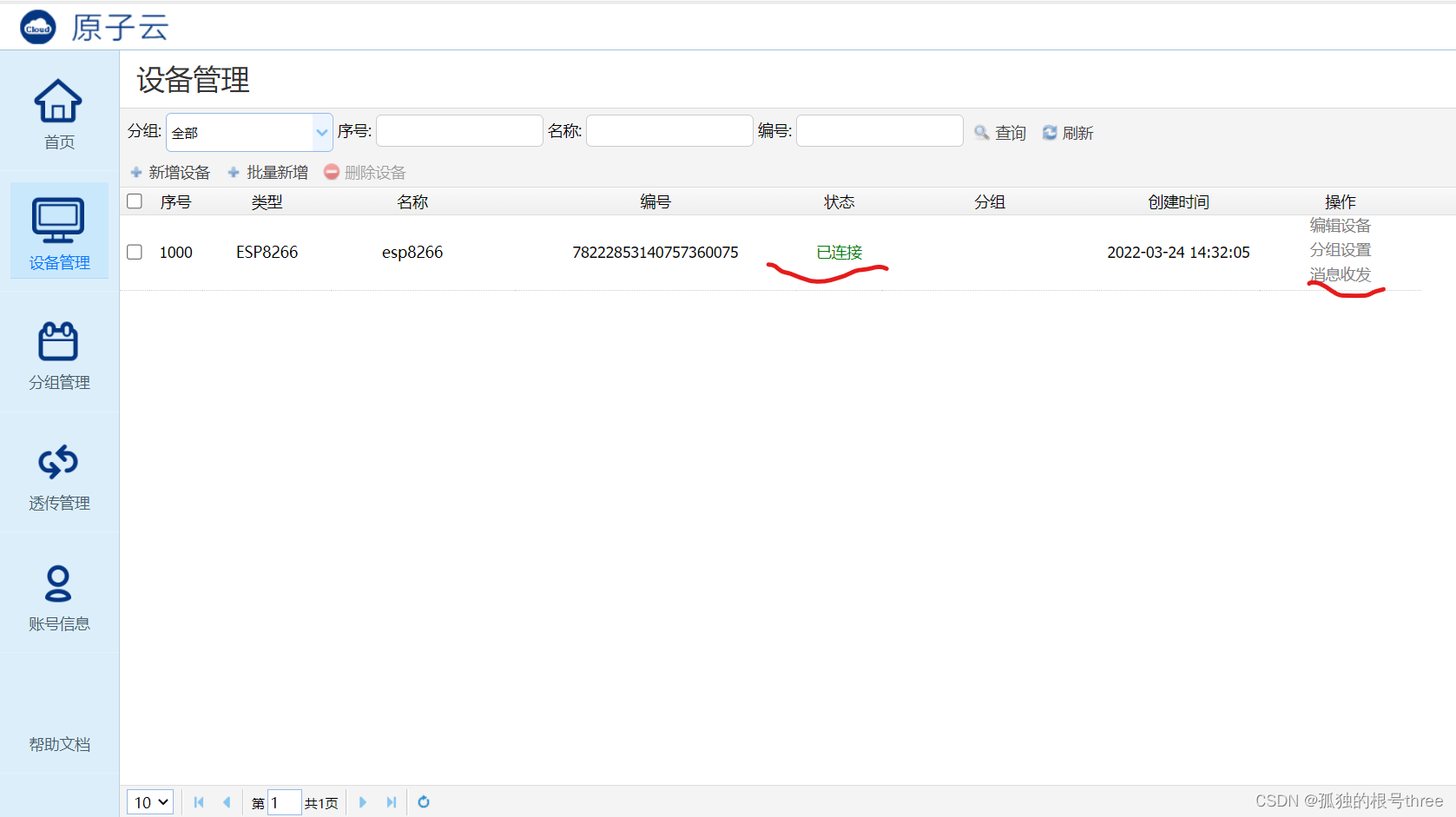The image size is (1456, 817).
Task: Go to previous page pagination arrow
Action: point(227,802)
